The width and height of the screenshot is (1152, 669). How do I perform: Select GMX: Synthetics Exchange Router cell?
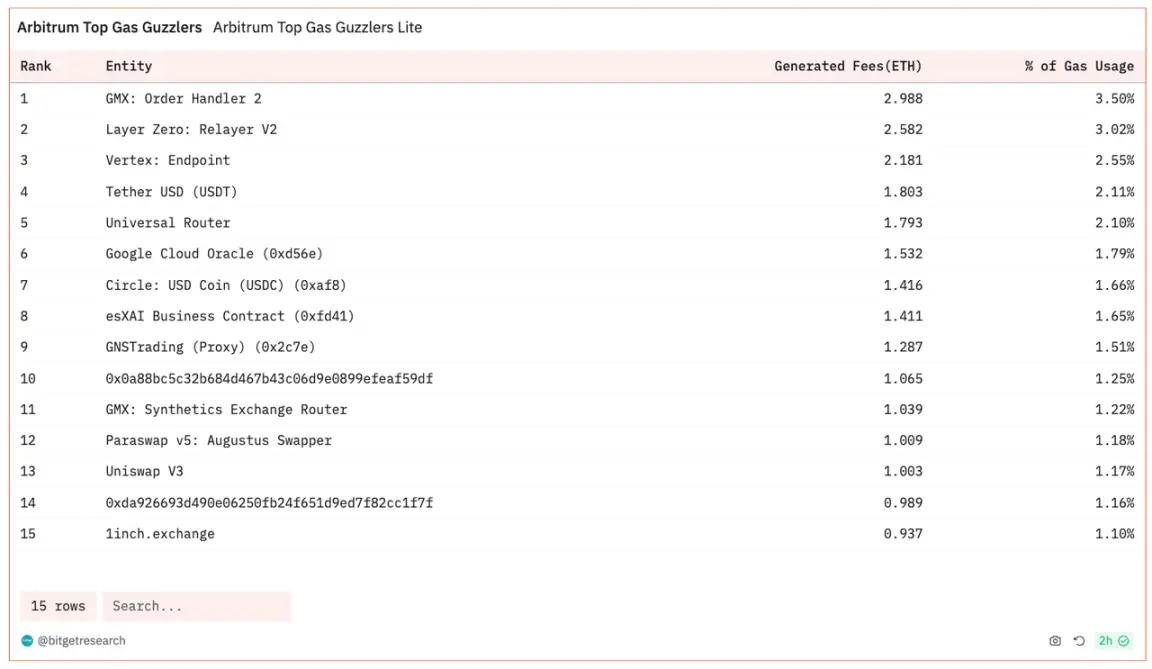click(226, 409)
